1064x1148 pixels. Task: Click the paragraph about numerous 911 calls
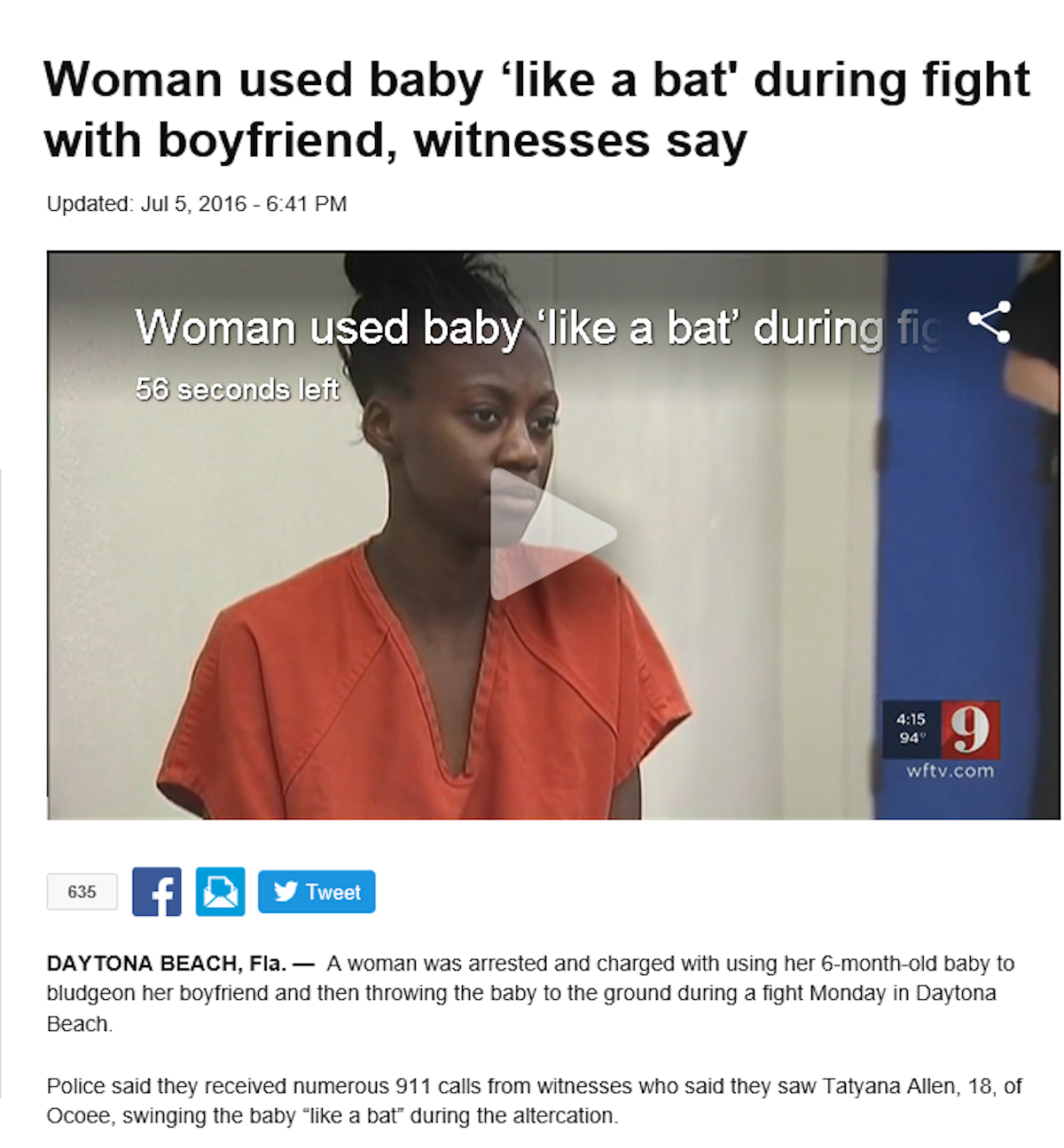(x=534, y=1101)
